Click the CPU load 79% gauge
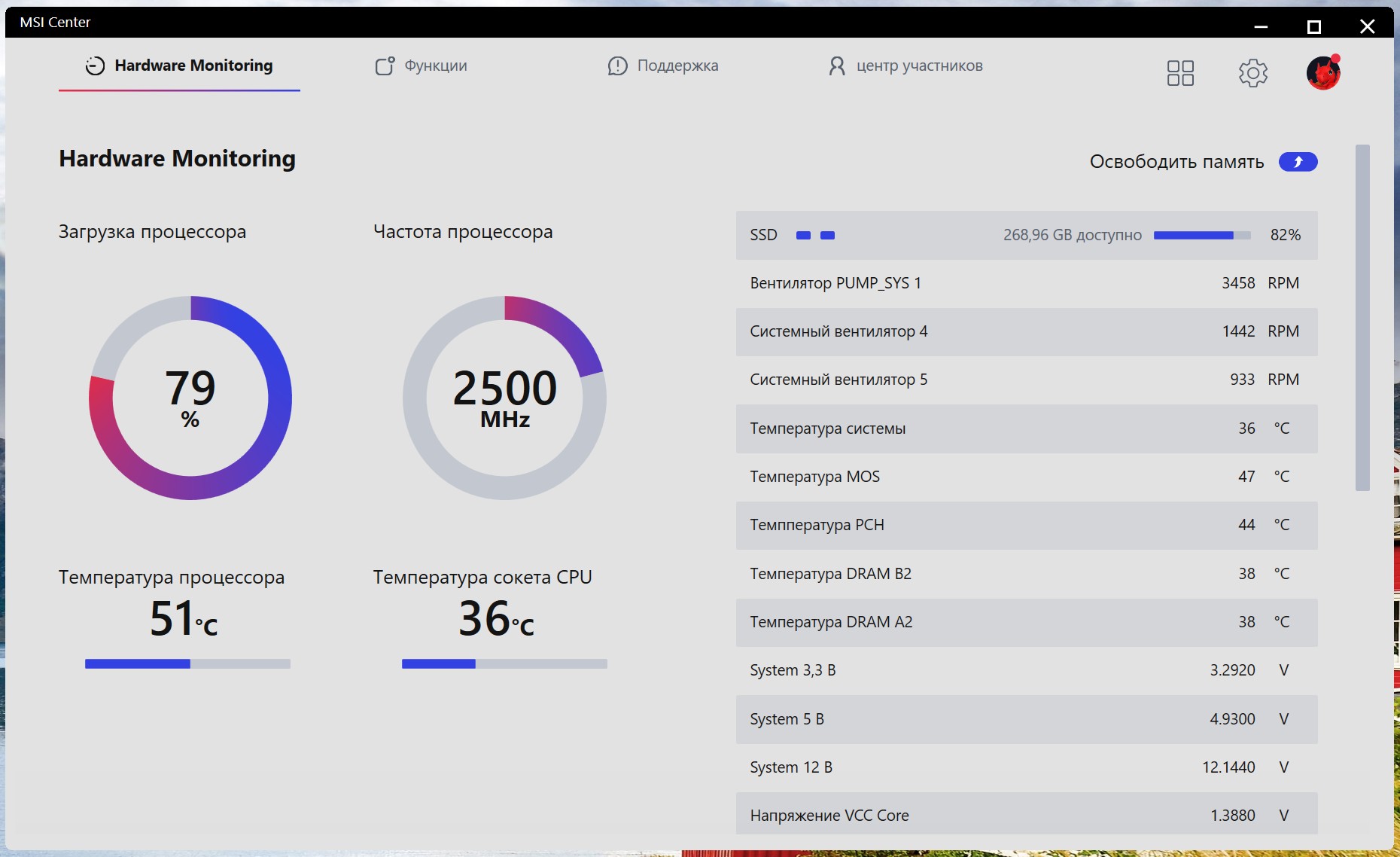This screenshot has height=857, width=1400. click(190, 398)
